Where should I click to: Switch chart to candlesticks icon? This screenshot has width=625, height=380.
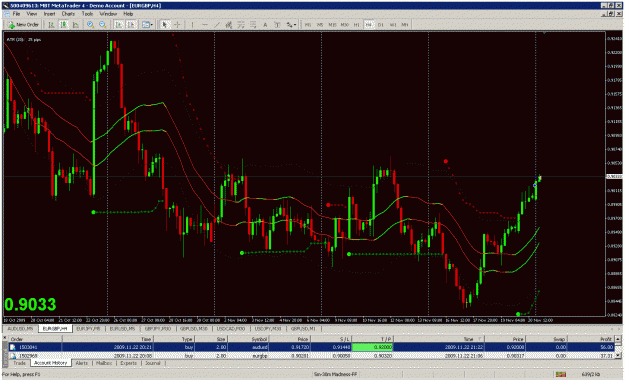[x=63, y=25]
